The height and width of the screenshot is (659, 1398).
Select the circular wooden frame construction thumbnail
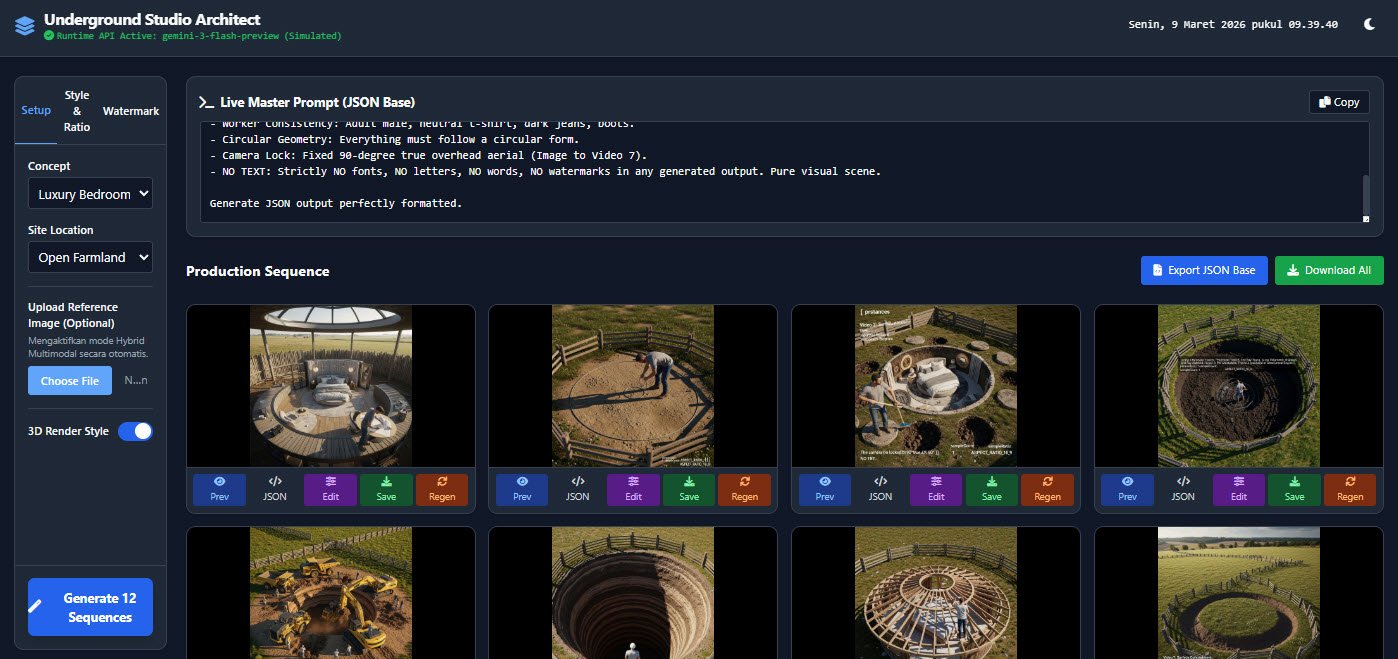[936, 593]
